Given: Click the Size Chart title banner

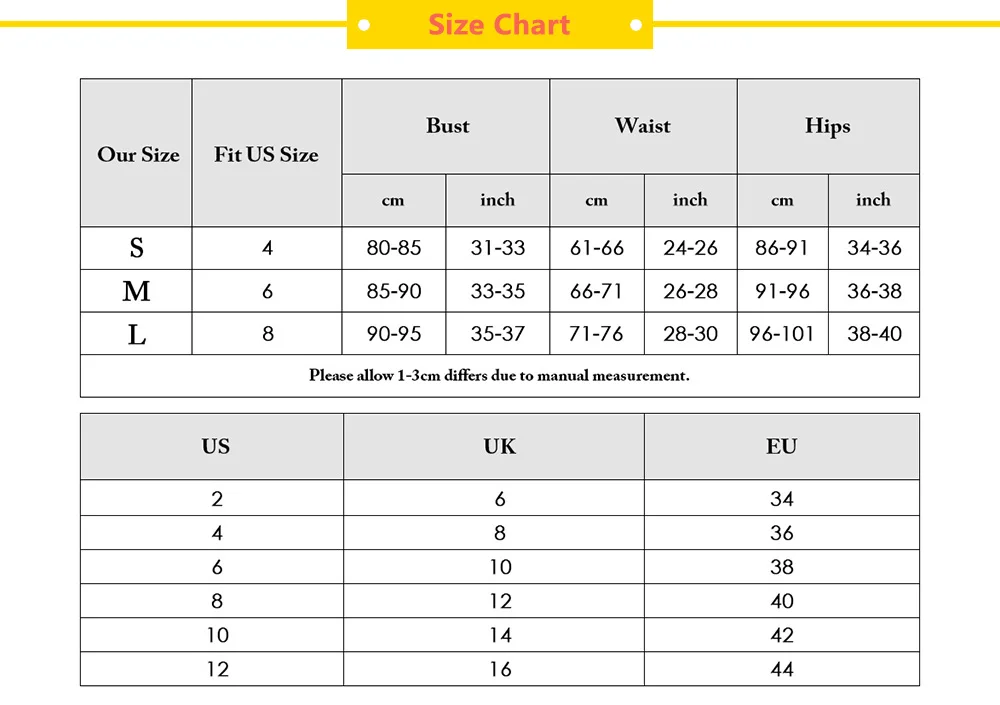Looking at the screenshot, I should (x=499, y=25).
